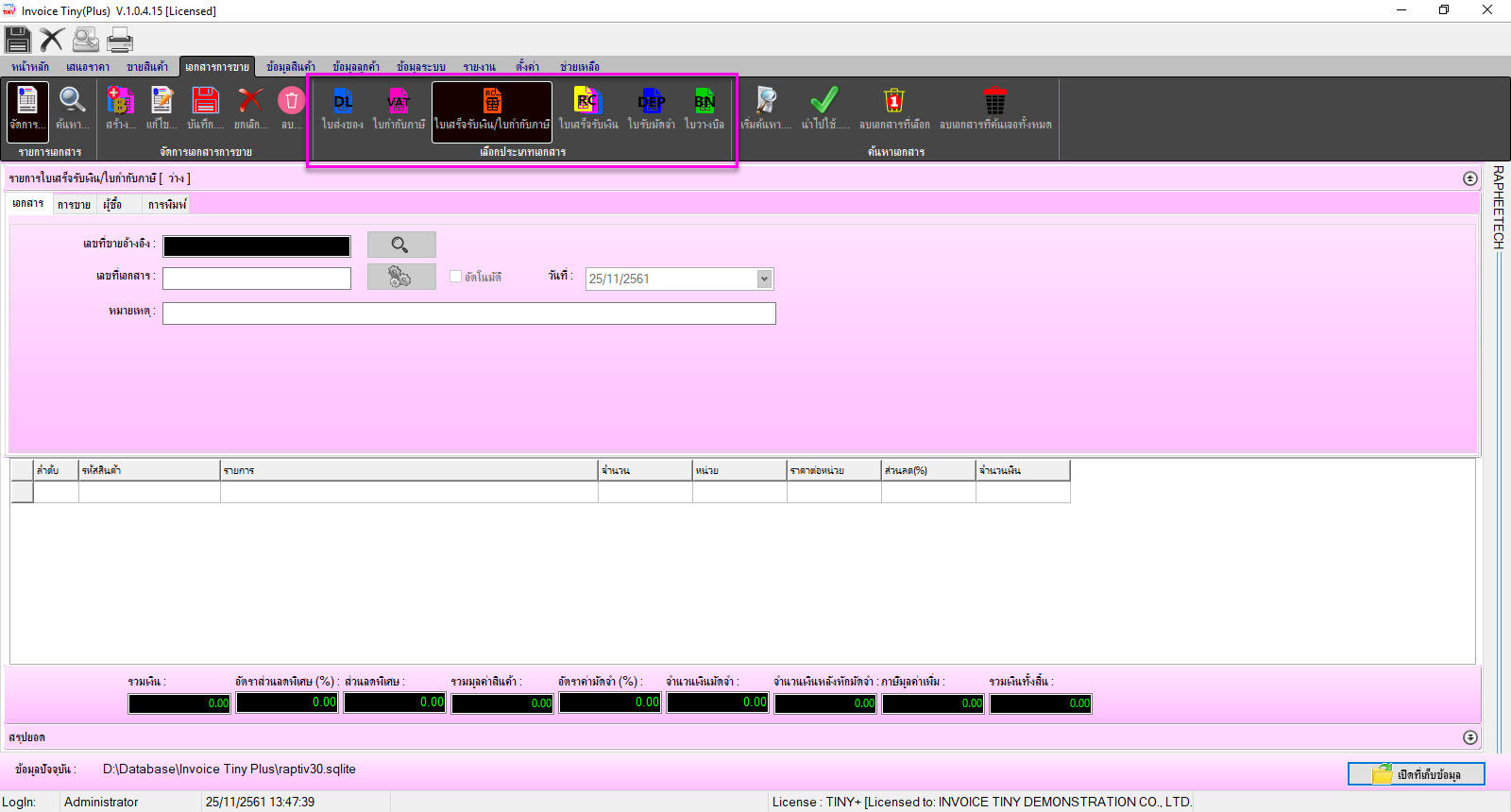Switch to the การขาย sub-tab
Image resolution: width=1511 pixels, height=812 pixels.
click(x=74, y=204)
